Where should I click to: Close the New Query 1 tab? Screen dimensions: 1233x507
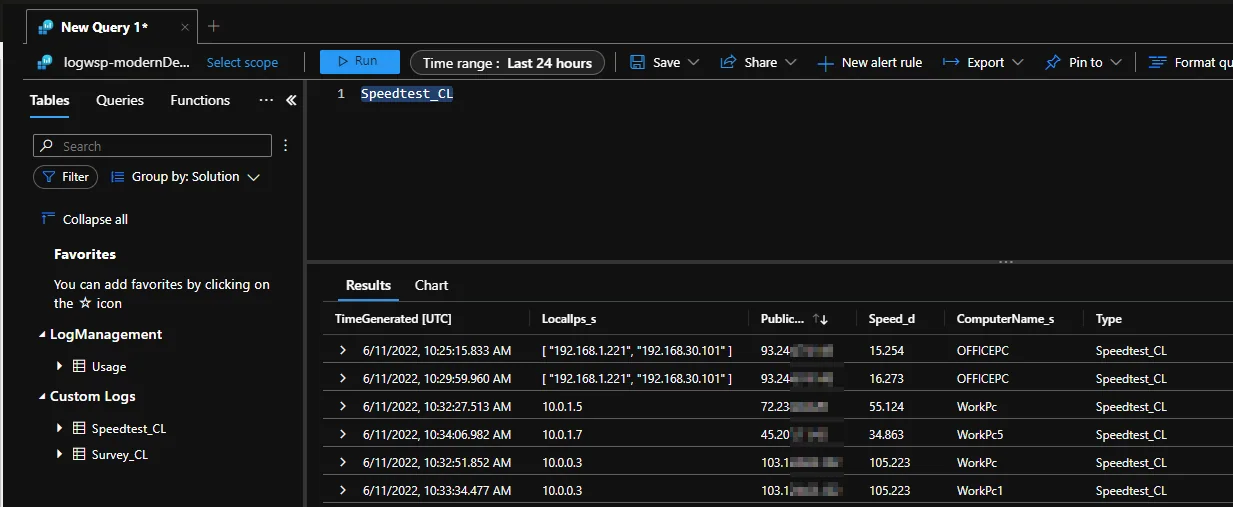(186, 27)
